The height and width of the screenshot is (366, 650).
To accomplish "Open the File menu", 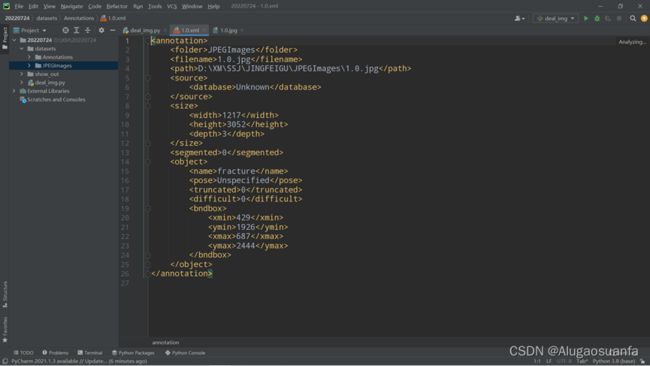I will tap(19, 6).
